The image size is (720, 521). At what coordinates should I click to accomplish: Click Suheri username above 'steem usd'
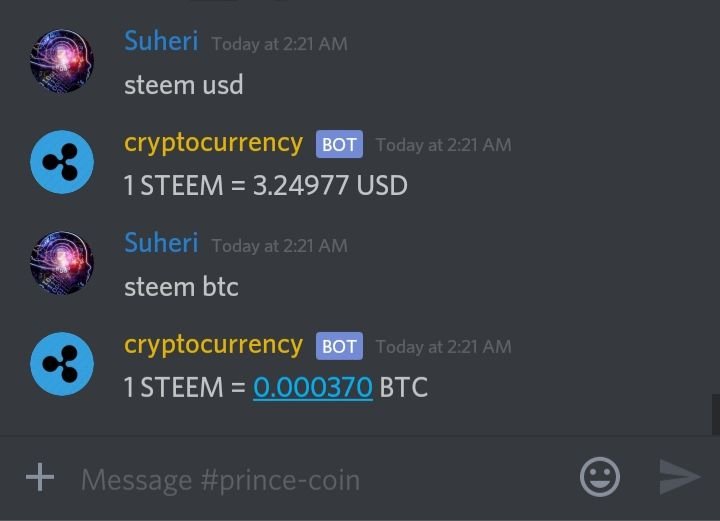[x=161, y=40]
